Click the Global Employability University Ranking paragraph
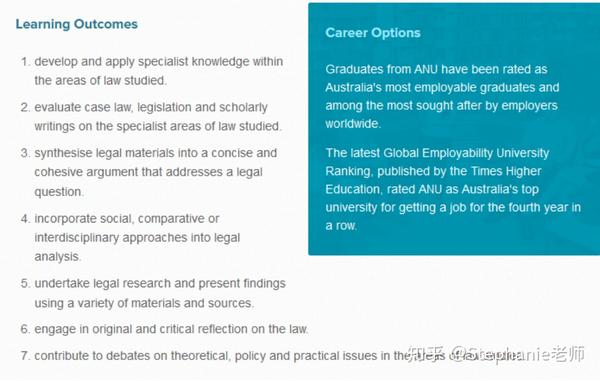The width and height of the screenshot is (600, 381). (x=453, y=189)
